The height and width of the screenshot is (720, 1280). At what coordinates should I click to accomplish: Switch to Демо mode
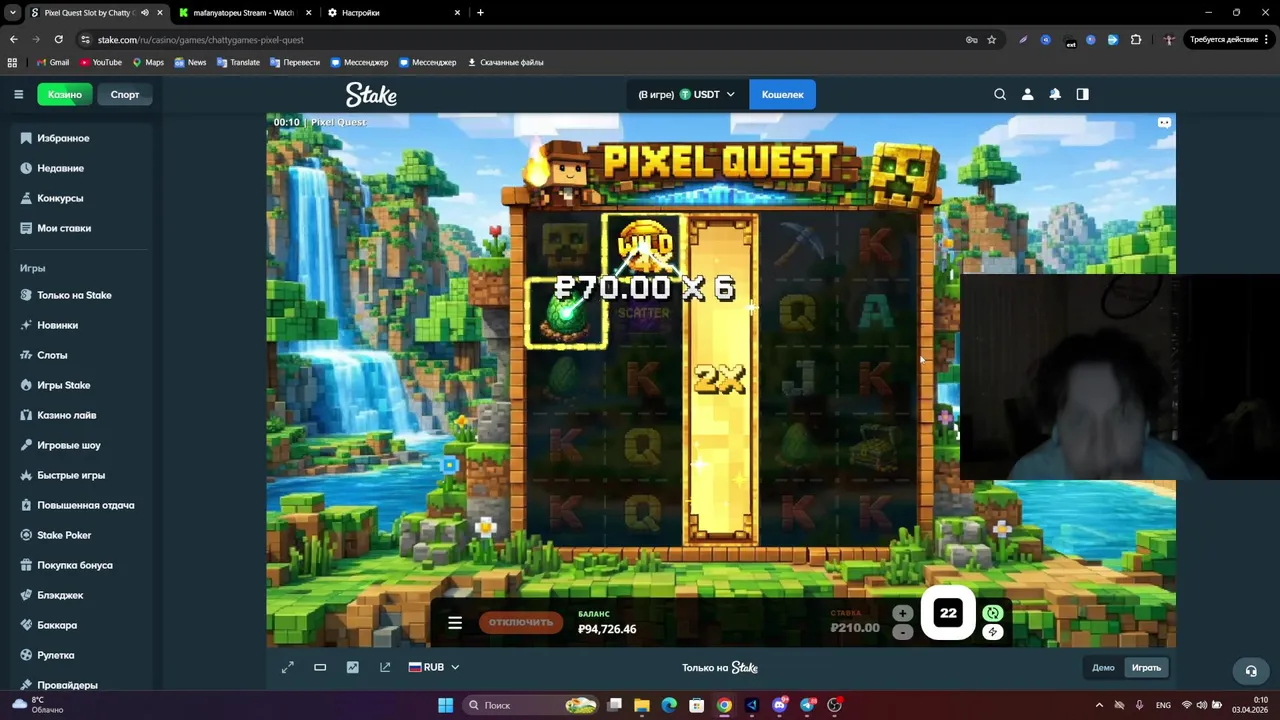[x=1103, y=667]
